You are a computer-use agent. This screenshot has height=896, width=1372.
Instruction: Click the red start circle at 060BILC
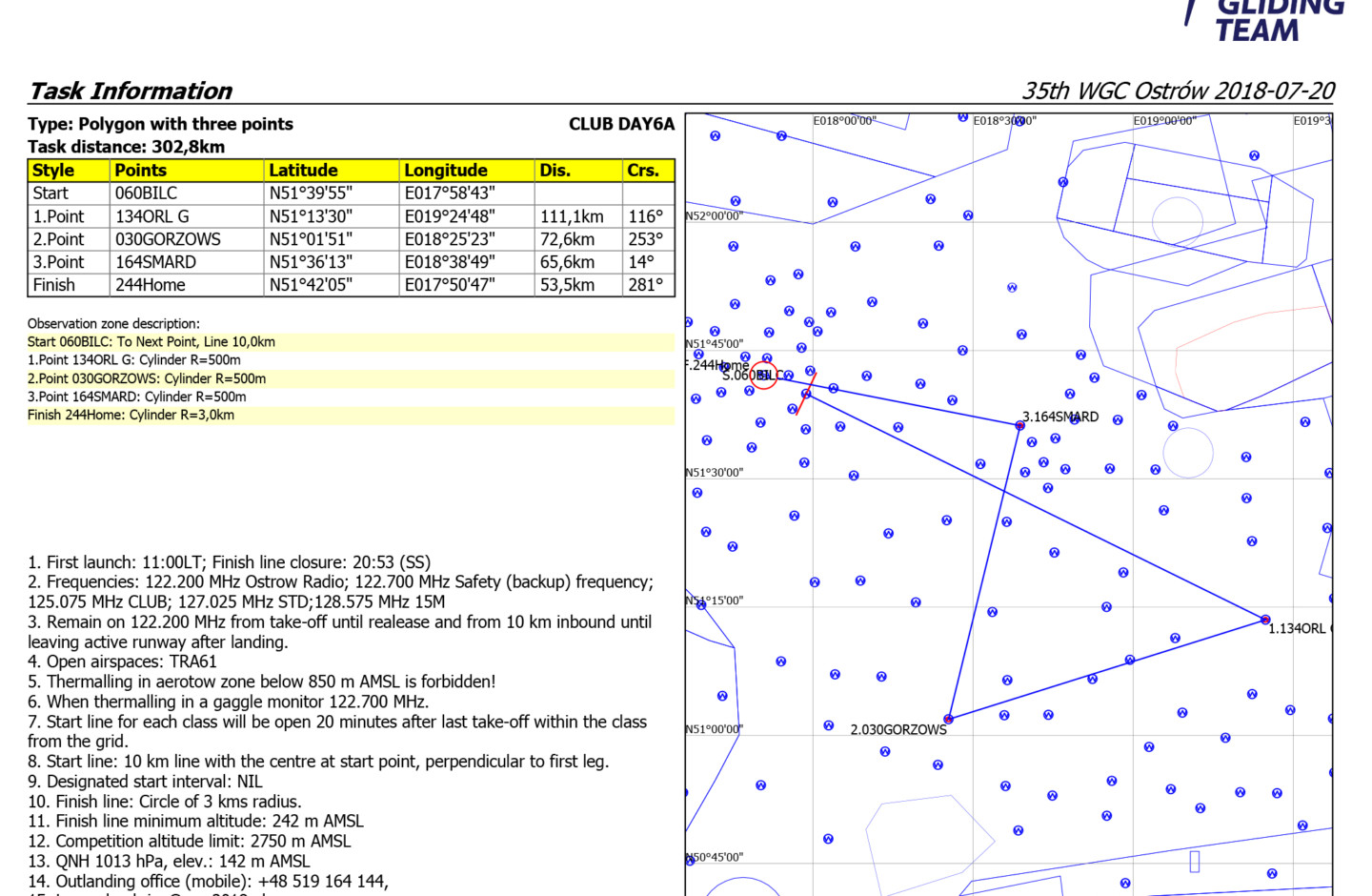click(x=764, y=375)
